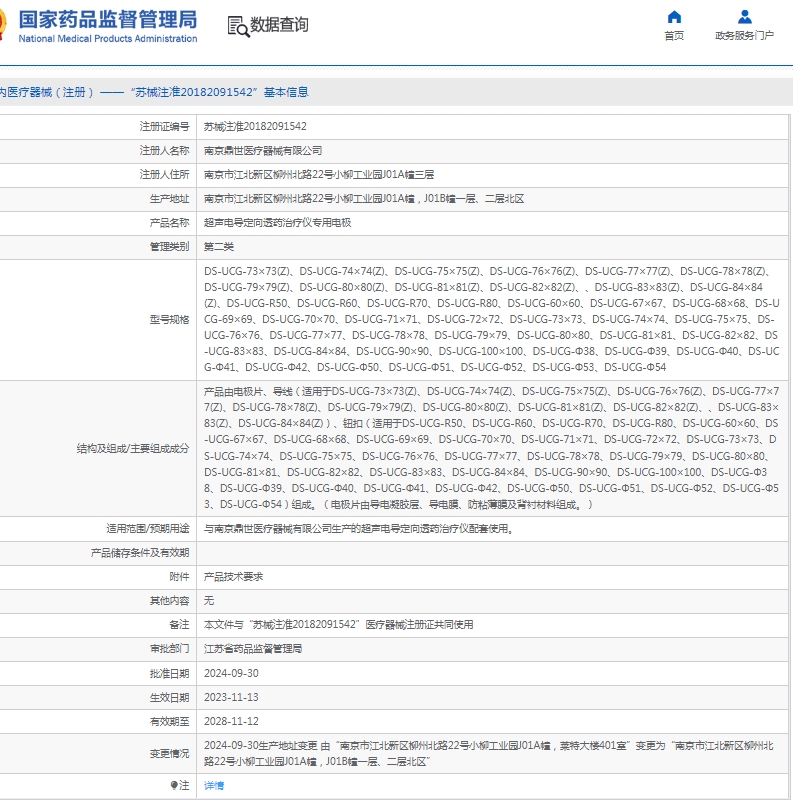
Task: Click the model list in the 型号规格 row
Action: 492,319
